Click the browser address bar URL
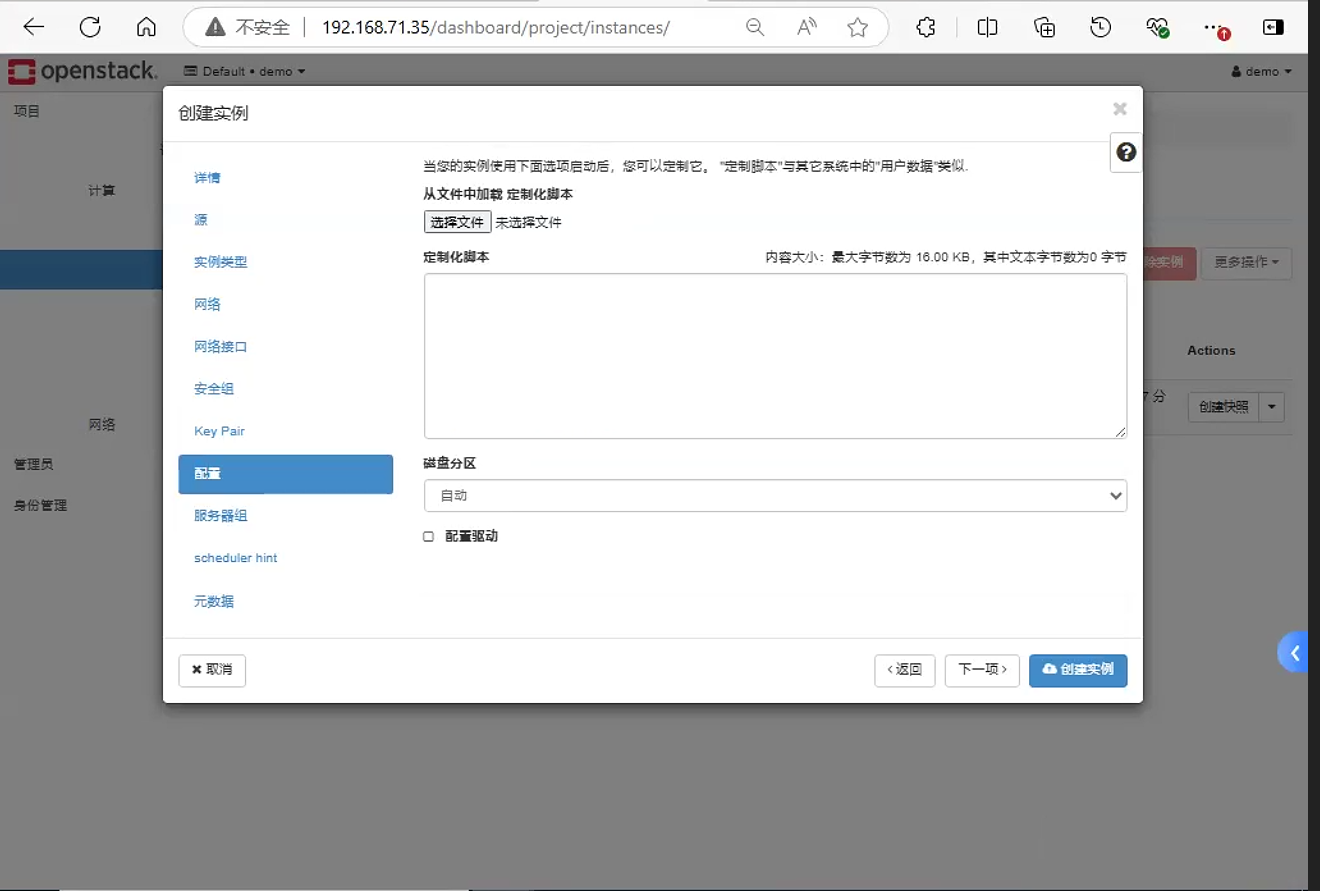 coord(496,28)
